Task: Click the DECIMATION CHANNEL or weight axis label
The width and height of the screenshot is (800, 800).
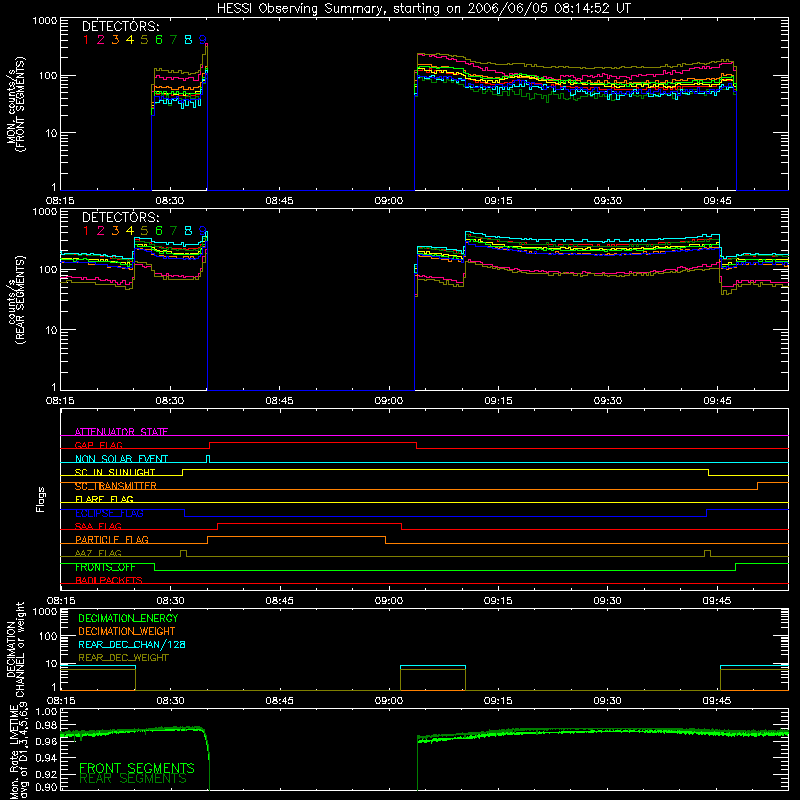Action: point(15,651)
